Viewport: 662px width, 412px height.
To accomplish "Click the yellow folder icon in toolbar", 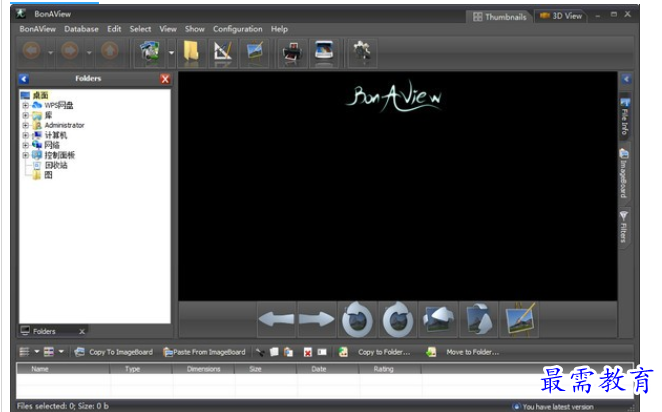I will (191, 52).
